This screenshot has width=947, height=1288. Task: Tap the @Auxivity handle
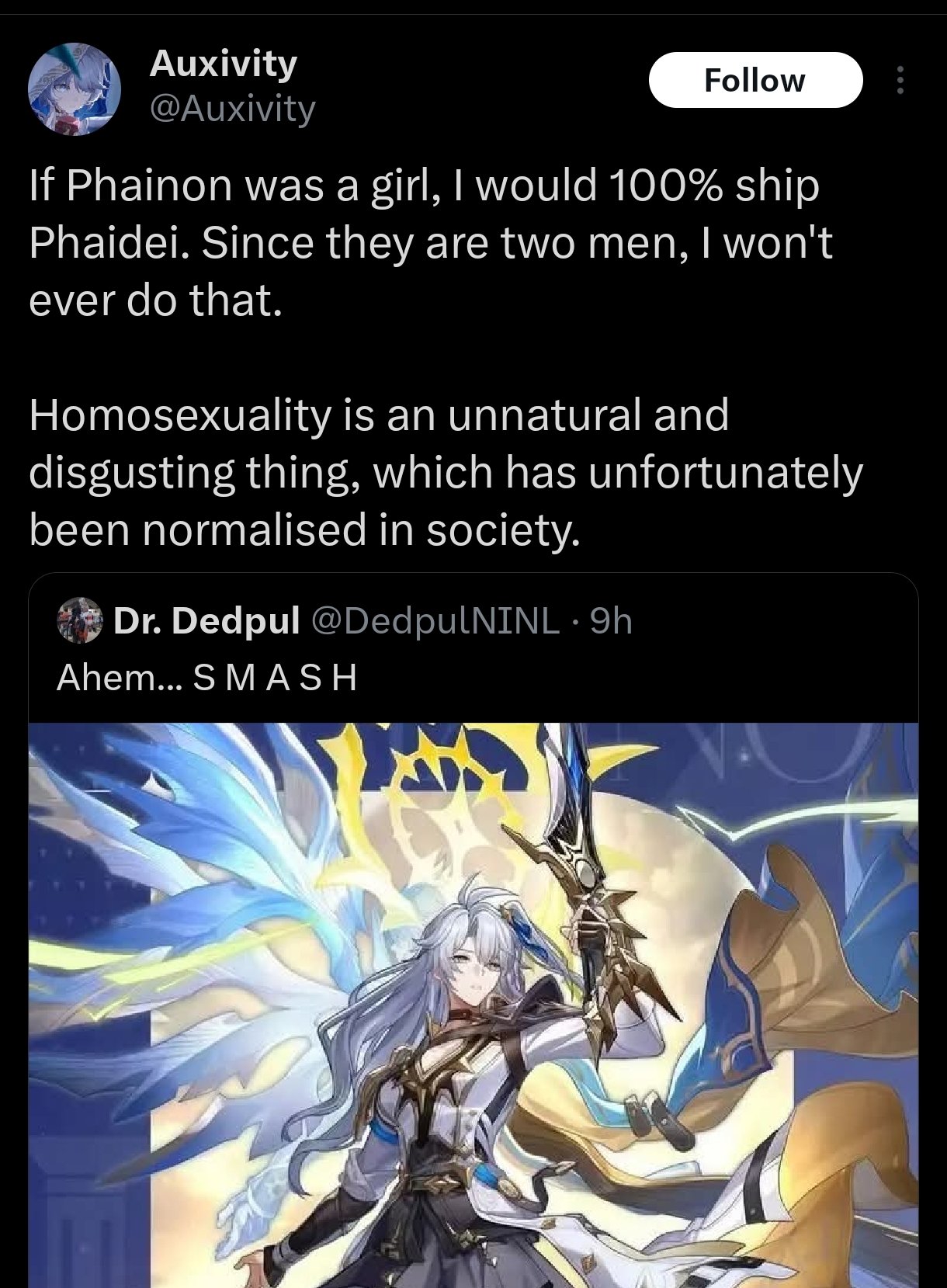[x=231, y=109]
